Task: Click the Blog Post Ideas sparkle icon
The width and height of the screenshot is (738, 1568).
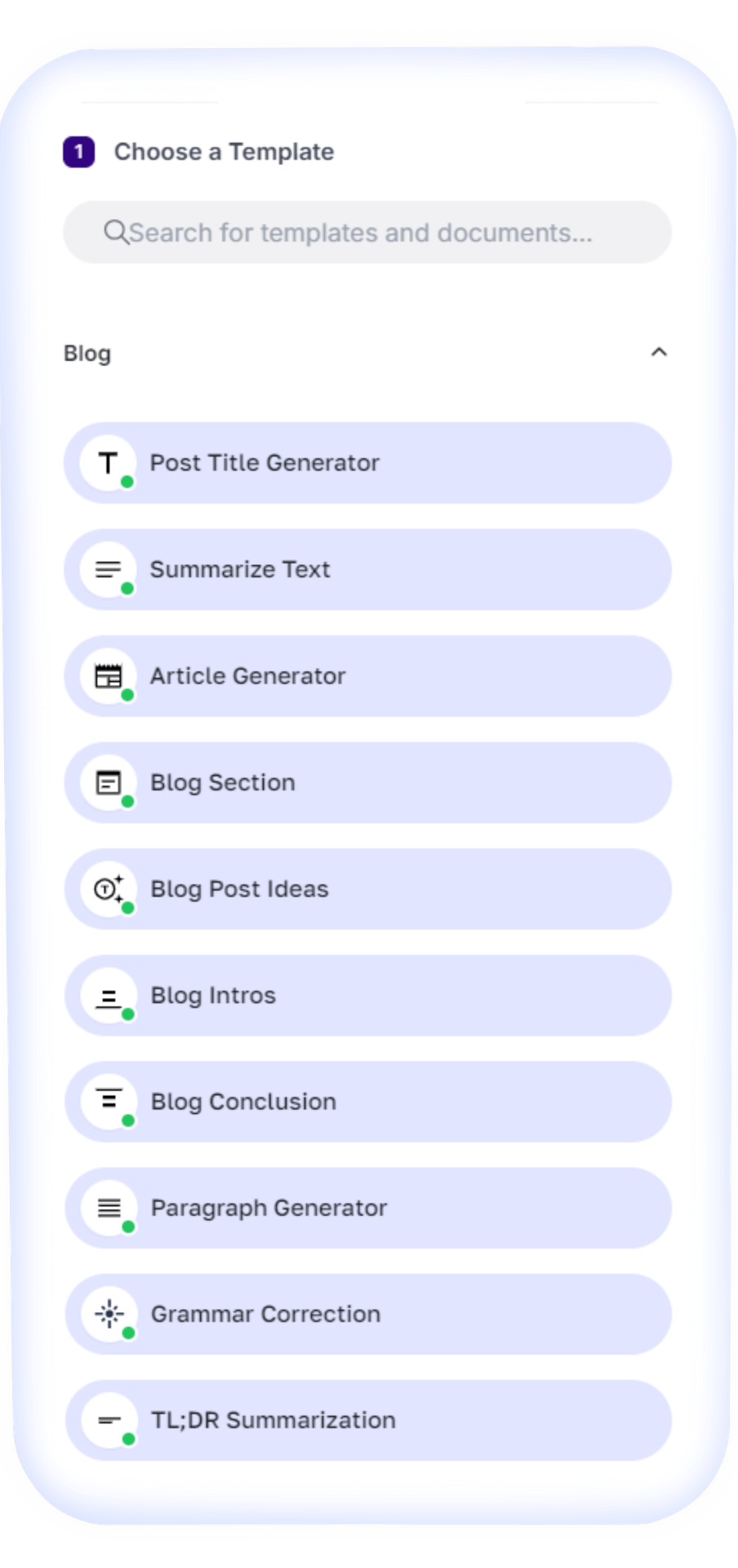Action: (x=108, y=889)
